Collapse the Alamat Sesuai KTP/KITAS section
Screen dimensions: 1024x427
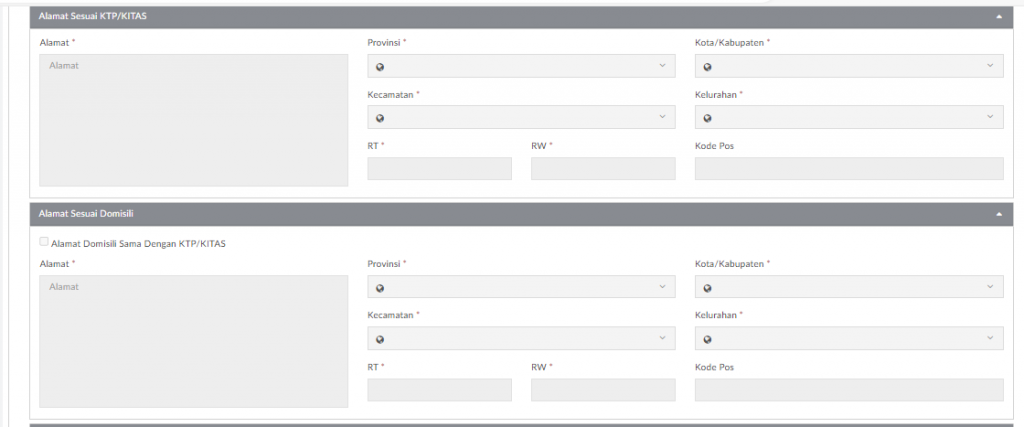999,17
